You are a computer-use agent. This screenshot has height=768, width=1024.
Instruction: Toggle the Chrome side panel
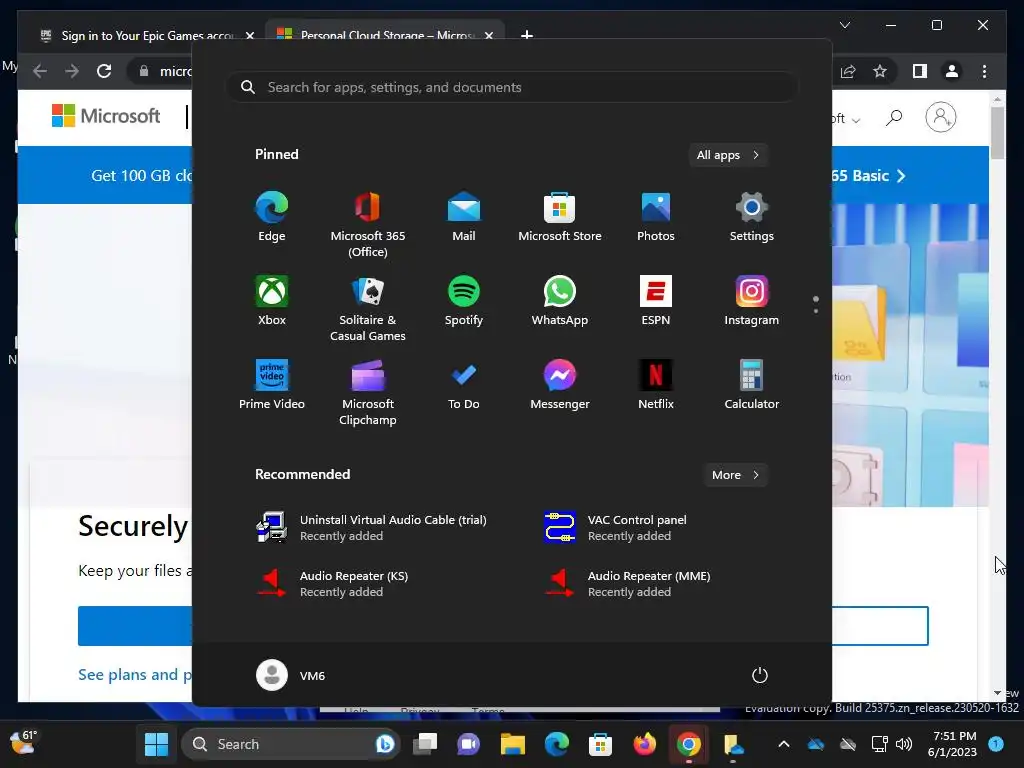click(x=920, y=71)
